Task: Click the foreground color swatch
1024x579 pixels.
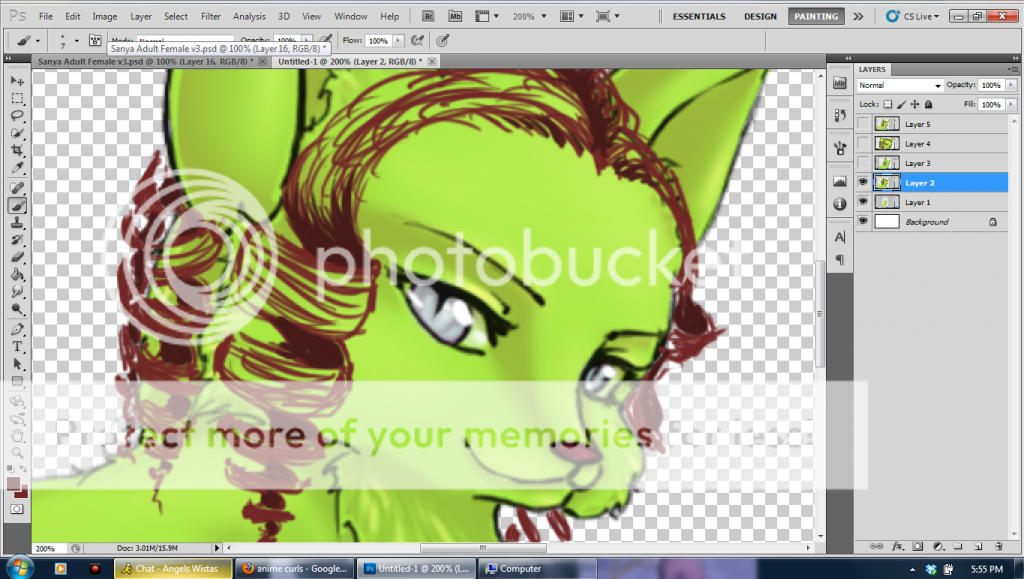Action: point(14,484)
